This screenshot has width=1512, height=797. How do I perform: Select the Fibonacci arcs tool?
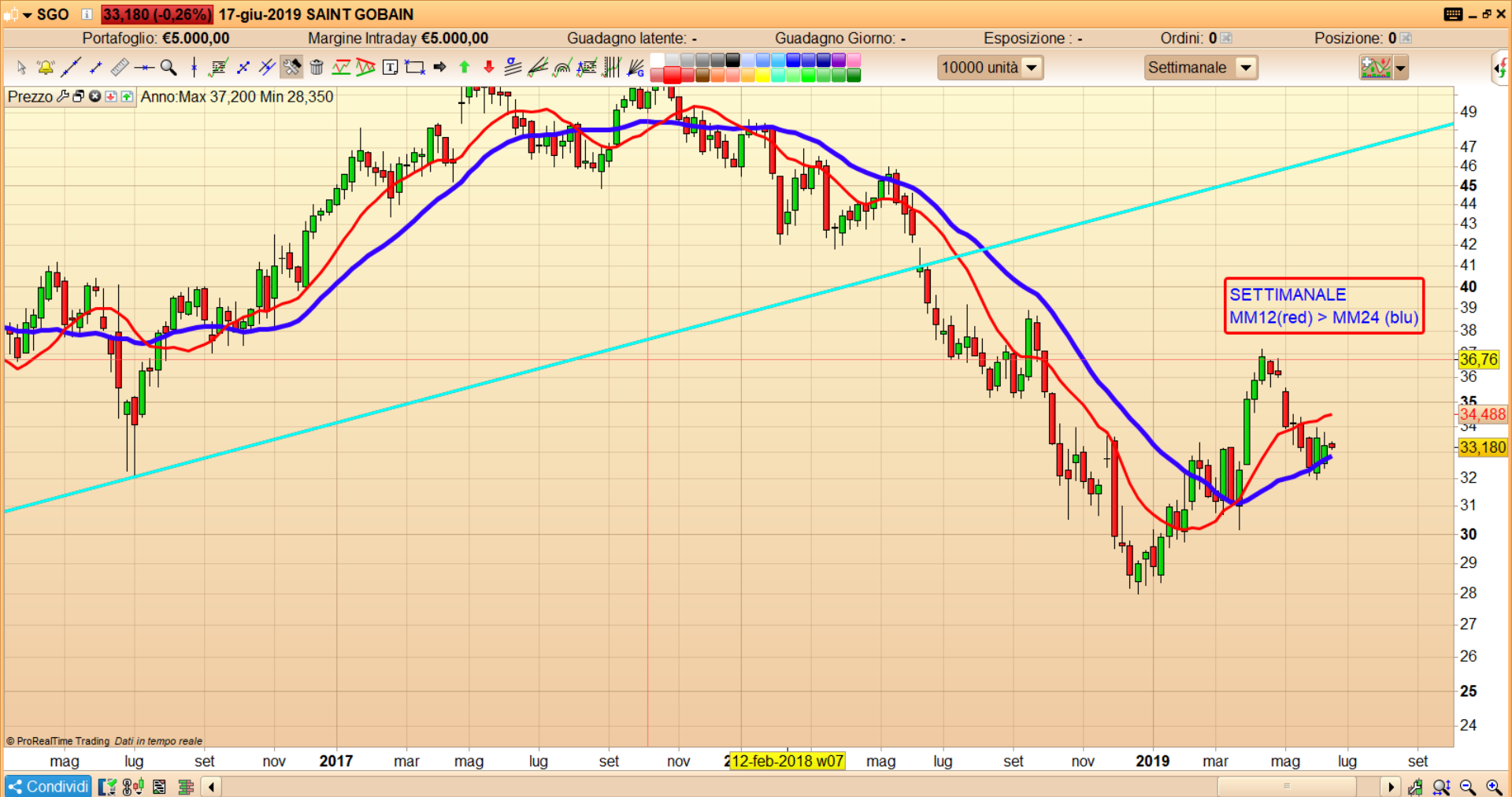pos(562,68)
